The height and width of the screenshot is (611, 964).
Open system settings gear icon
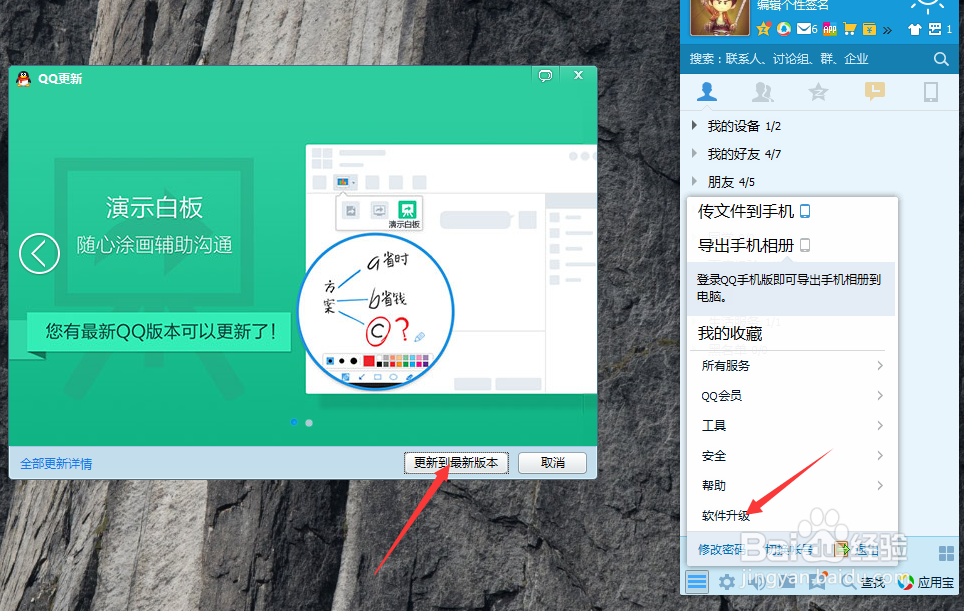point(727,582)
